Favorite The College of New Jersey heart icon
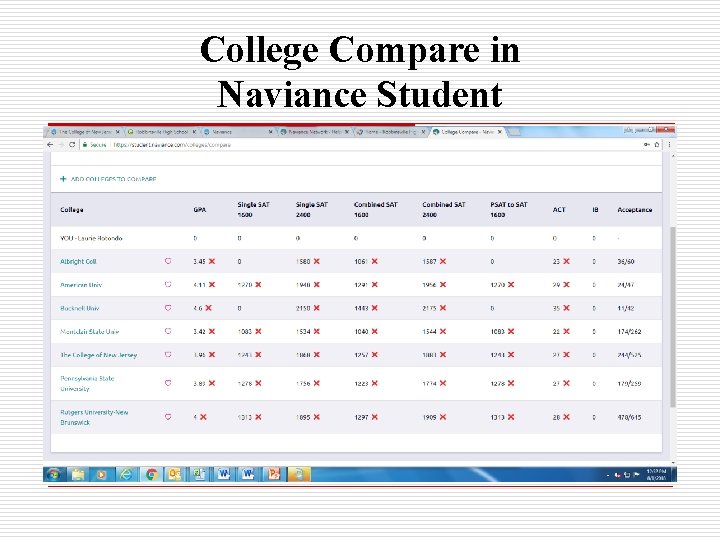The image size is (720, 540). pyautogui.click(x=168, y=354)
